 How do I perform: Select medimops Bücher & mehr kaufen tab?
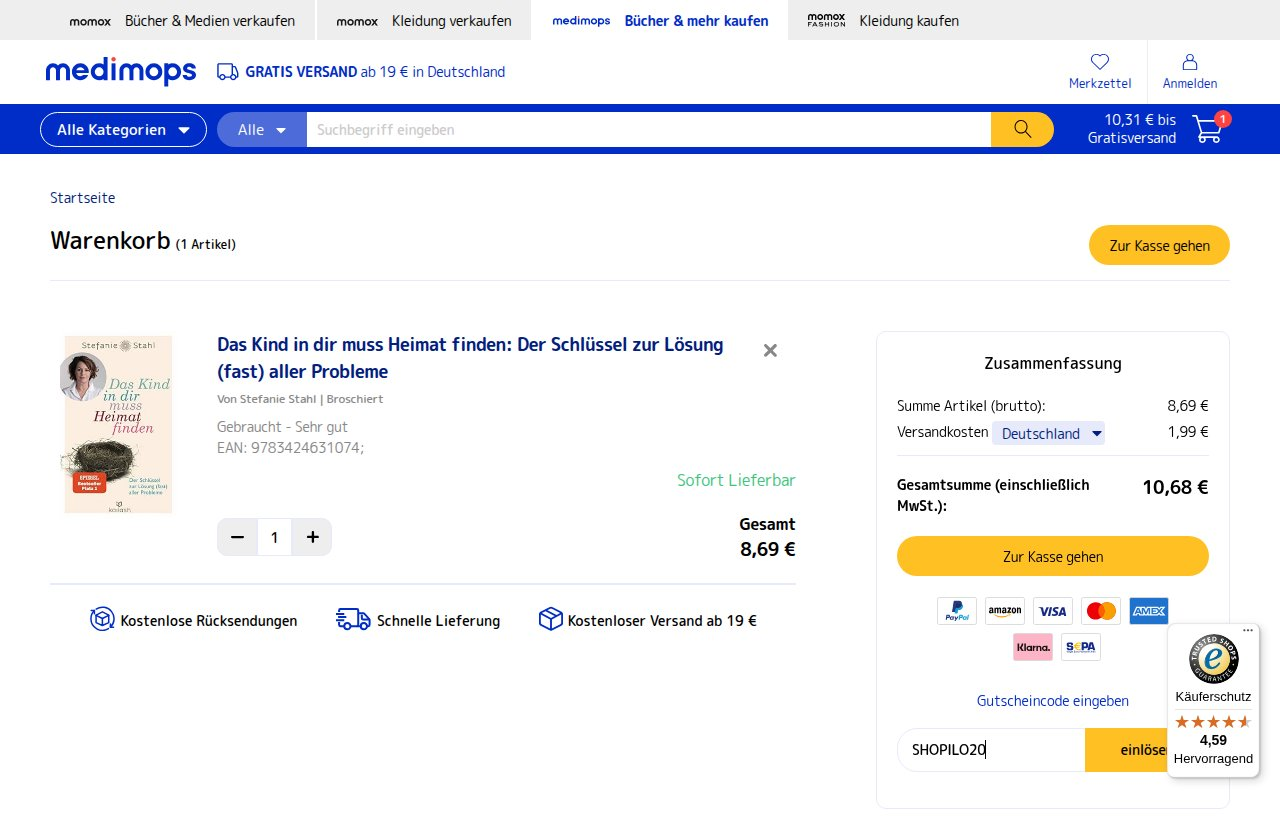[660, 20]
